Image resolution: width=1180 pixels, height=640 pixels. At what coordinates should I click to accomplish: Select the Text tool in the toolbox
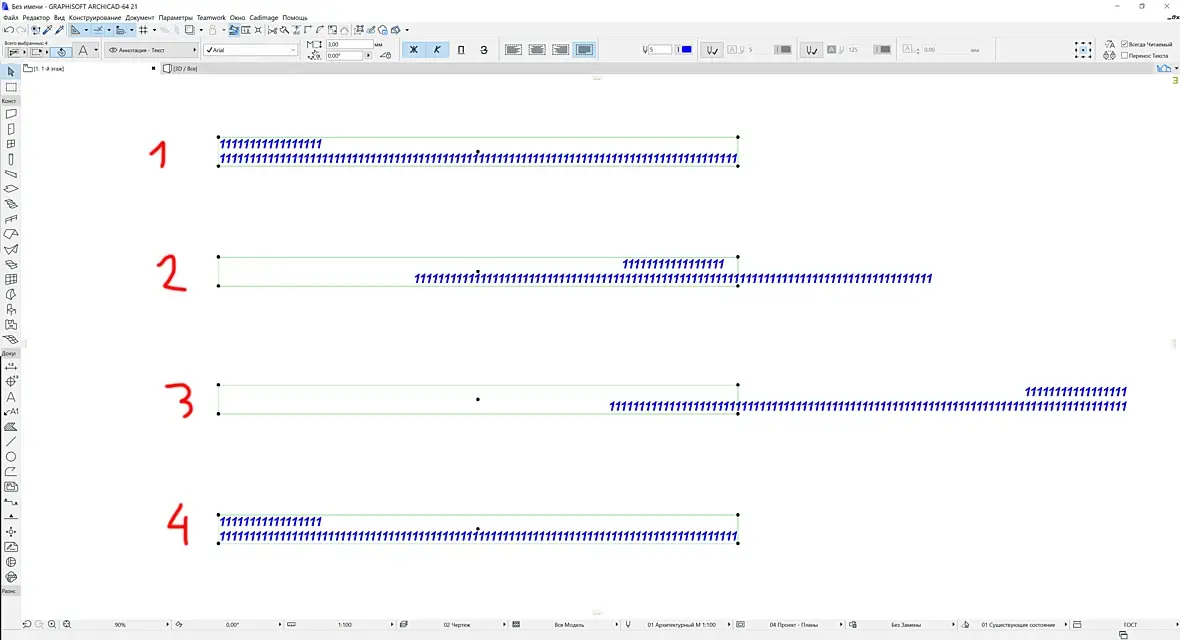click(11, 397)
